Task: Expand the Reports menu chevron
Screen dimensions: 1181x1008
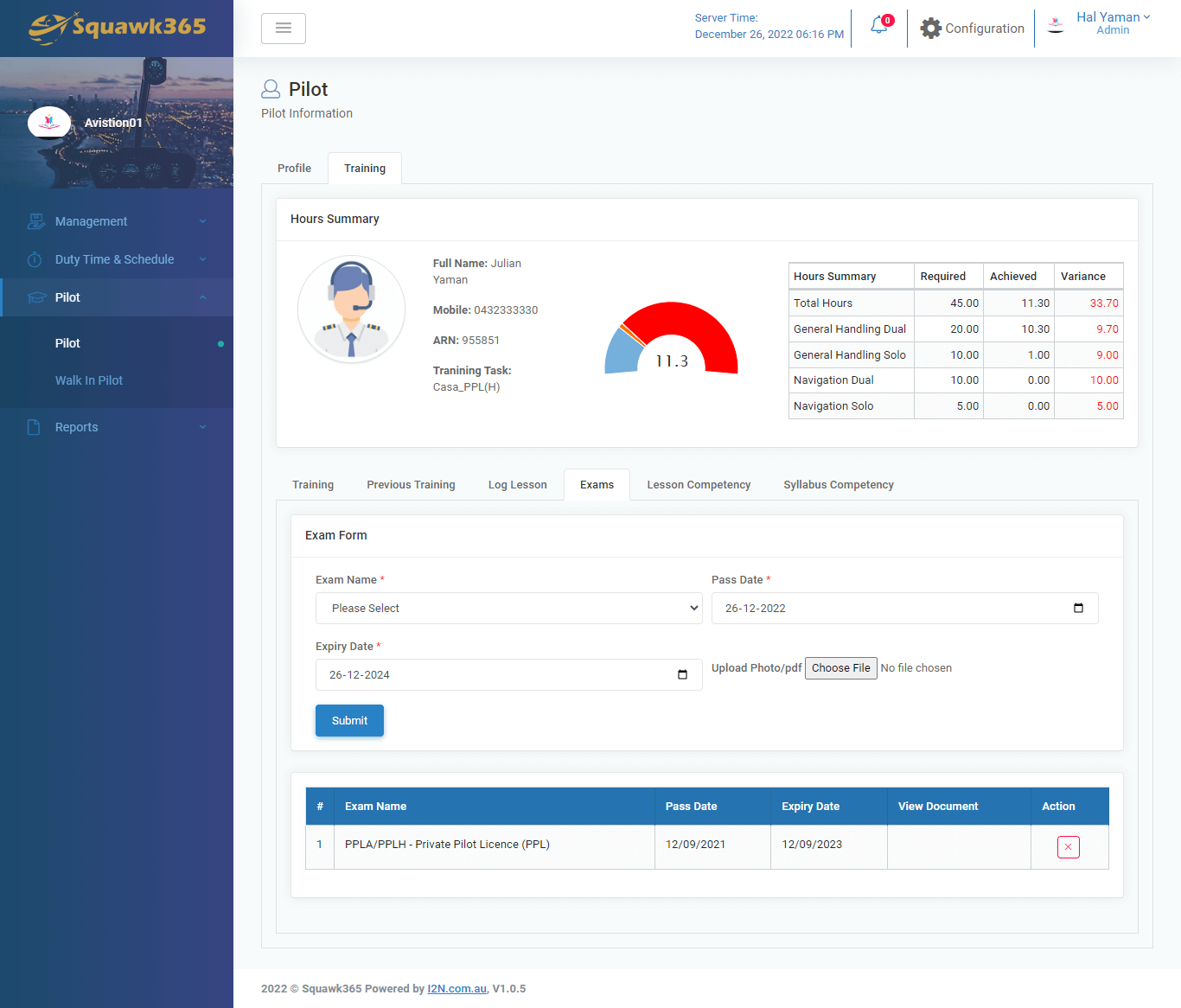Action: coord(202,426)
